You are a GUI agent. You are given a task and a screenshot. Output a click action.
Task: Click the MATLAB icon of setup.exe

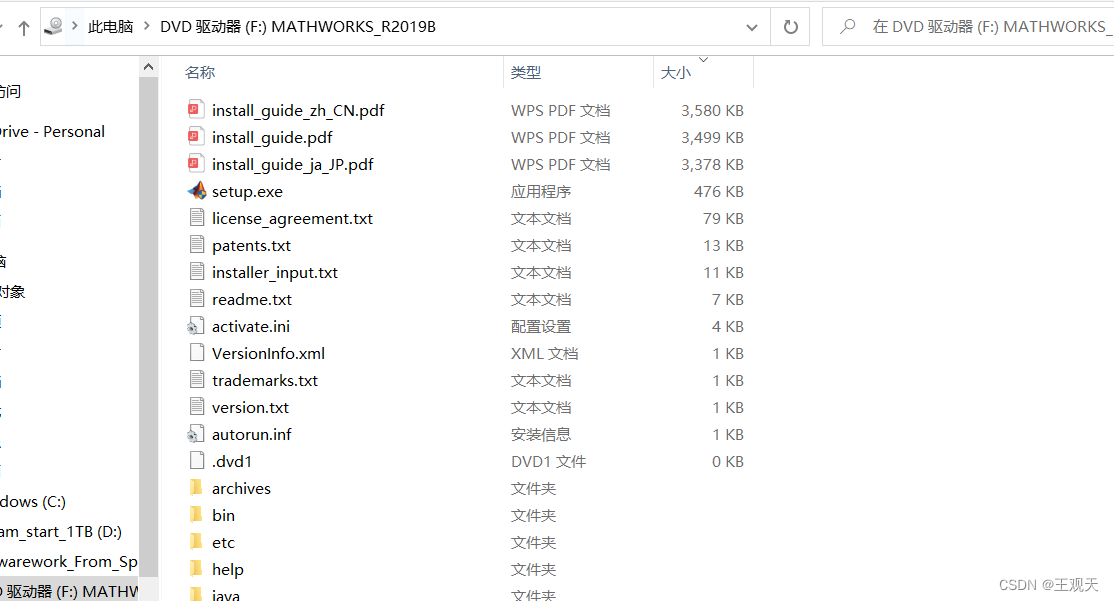(x=197, y=191)
